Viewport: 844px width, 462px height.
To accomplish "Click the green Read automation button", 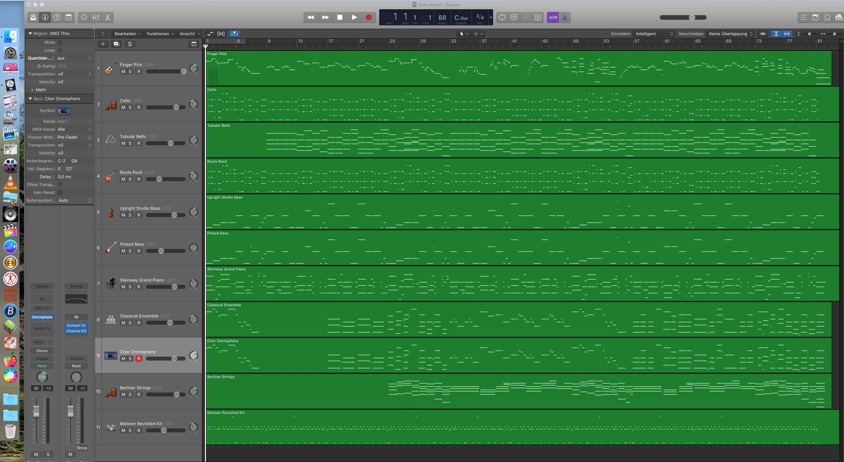I will coord(42,366).
